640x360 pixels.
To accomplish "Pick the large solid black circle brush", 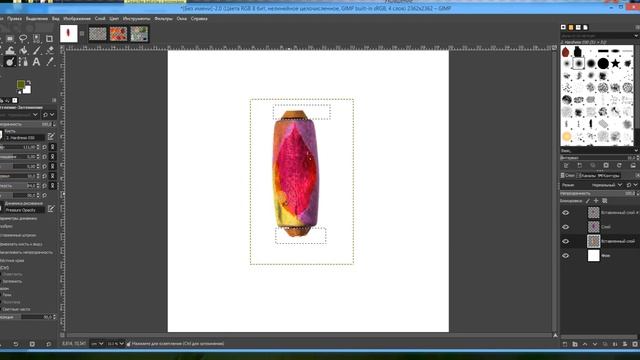I will (x=603, y=63).
